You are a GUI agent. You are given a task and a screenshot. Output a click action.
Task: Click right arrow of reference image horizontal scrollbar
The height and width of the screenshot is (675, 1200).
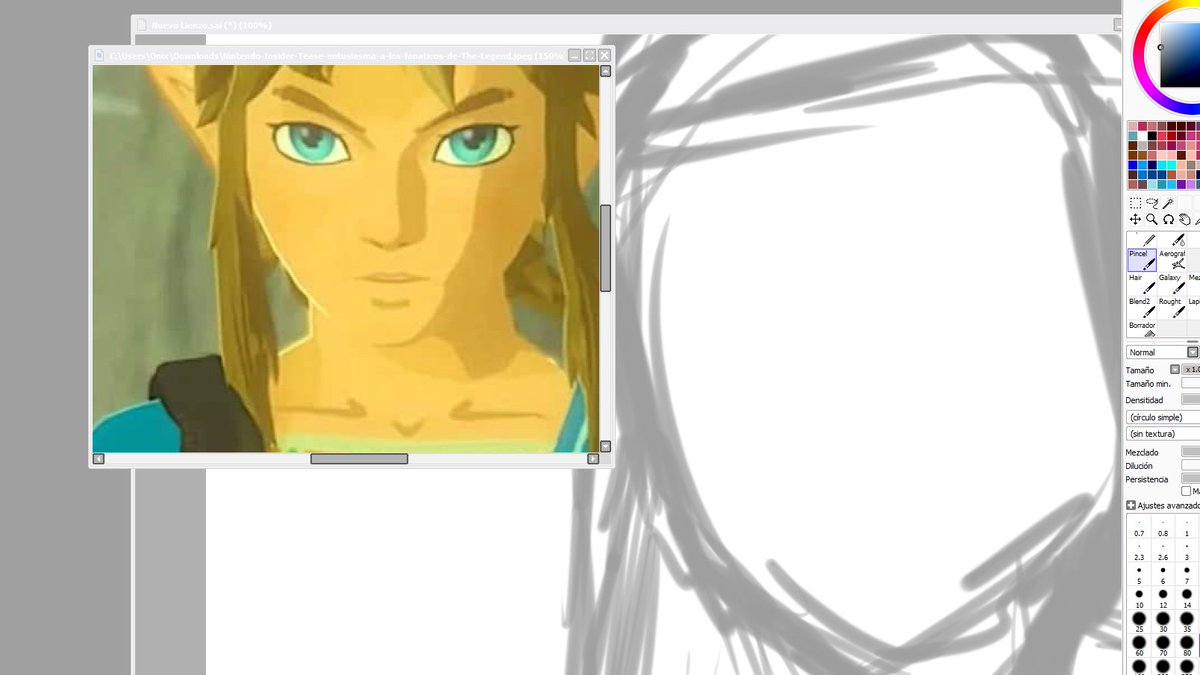(593, 459)
